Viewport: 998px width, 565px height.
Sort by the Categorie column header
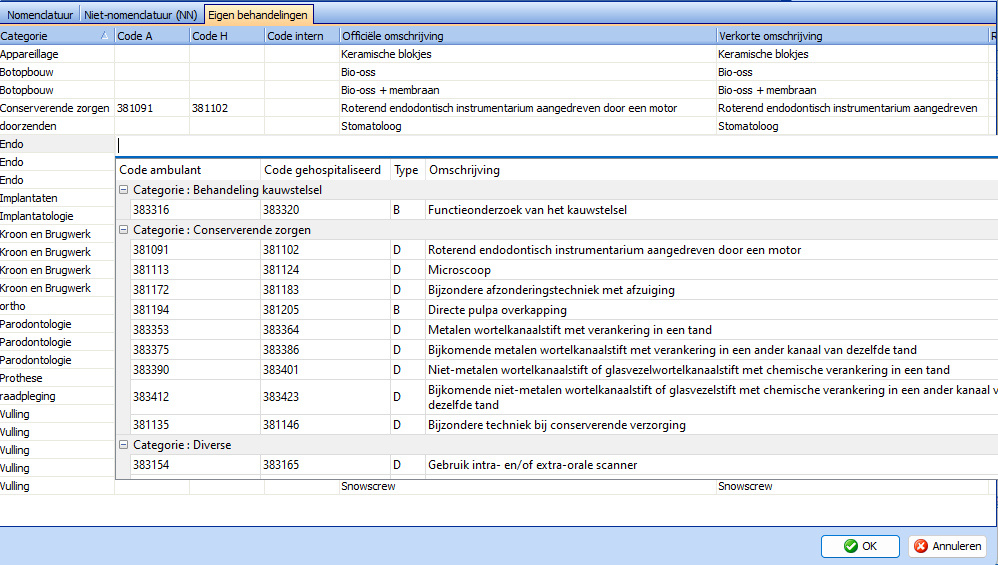pos(57,36)
